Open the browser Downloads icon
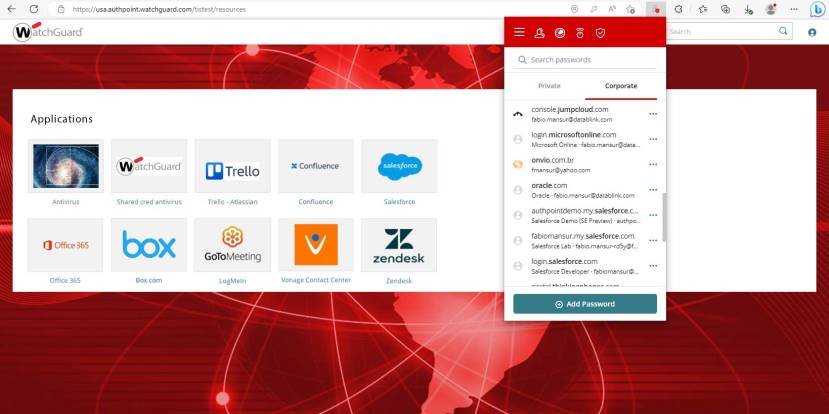Viewport: 829px width, 414px height. (748, 9)
